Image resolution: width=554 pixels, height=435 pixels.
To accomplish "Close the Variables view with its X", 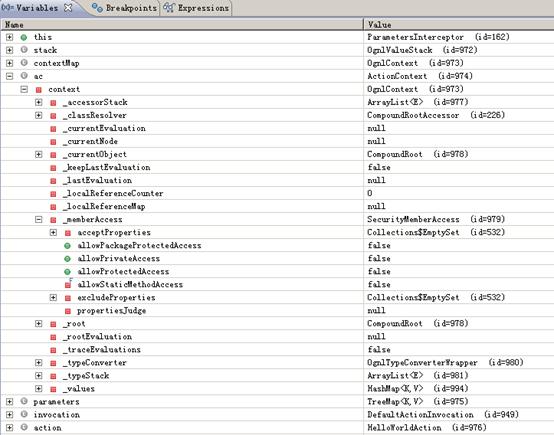I will [x=68, y=7].
